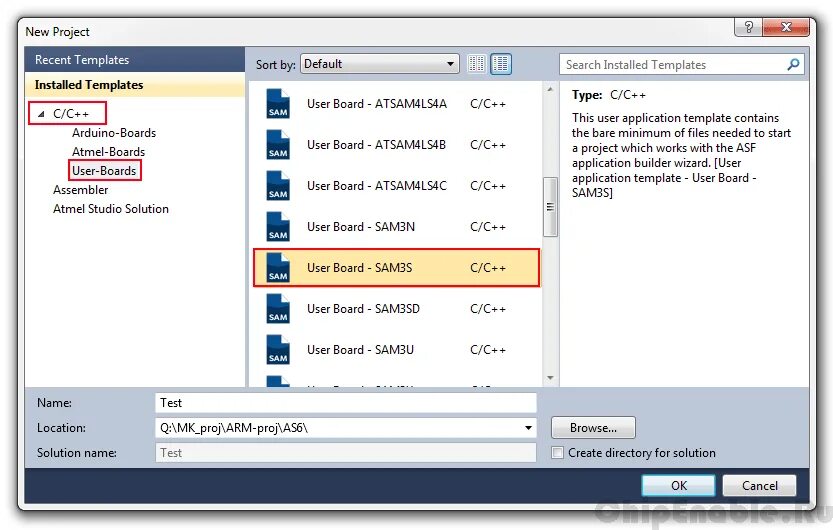
Task: Click the SAM icon beside SAM3U
Action: pyautogui.click(x=278, y=349)
